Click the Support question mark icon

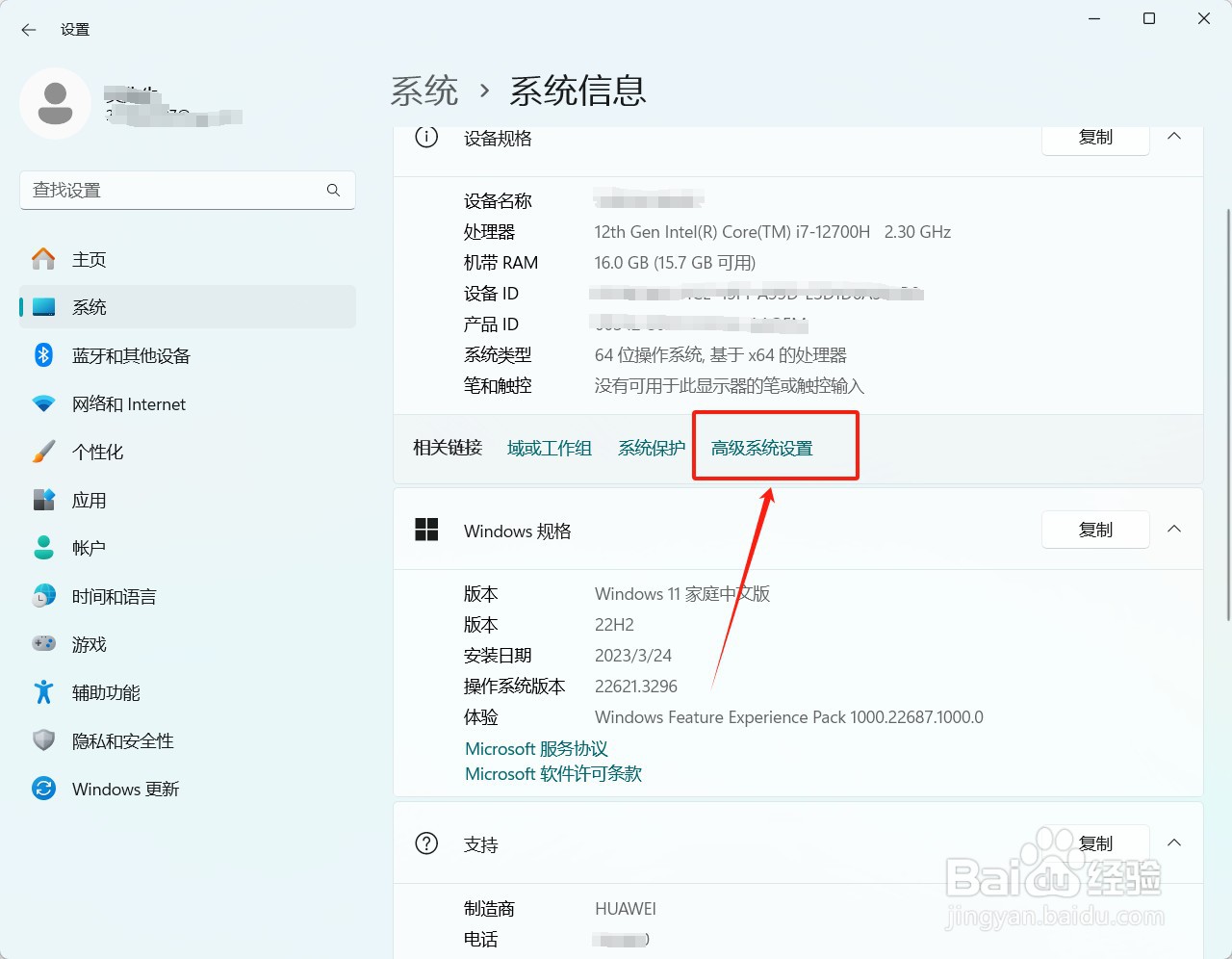(426, 843)
